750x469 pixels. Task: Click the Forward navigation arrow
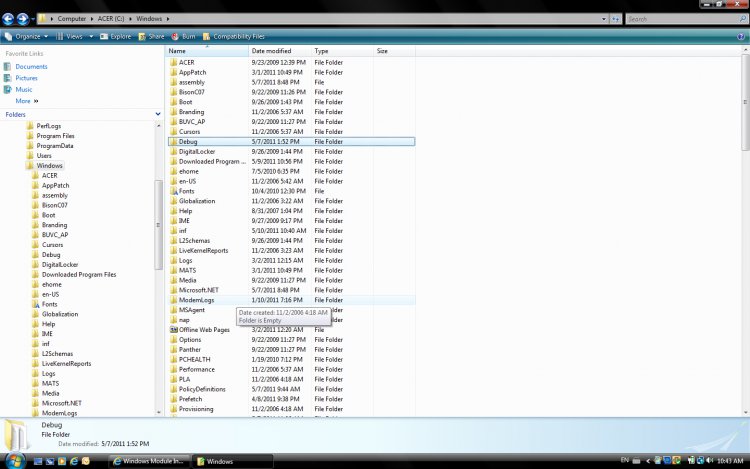tap(22, 19)
